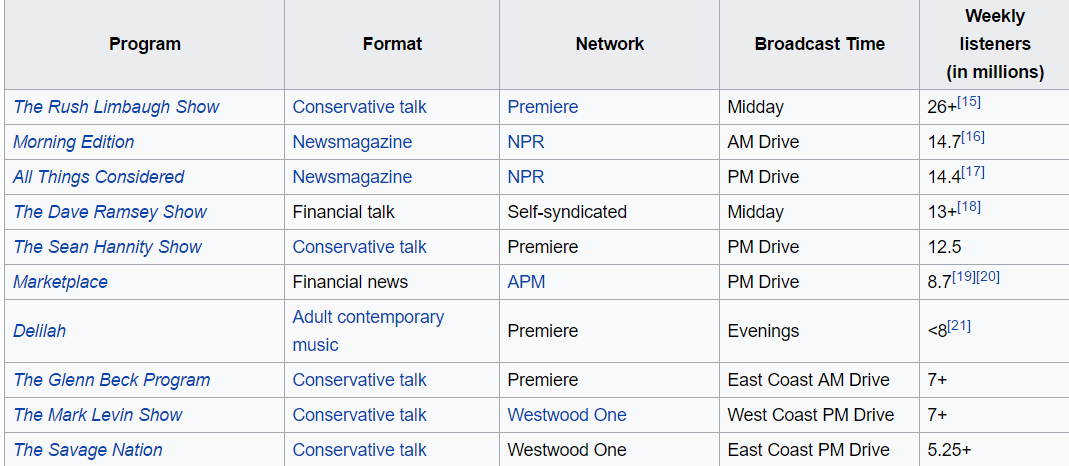Open The Dave Ramsey Show link
Screen dimensions: 1069x466
point(110,212)
